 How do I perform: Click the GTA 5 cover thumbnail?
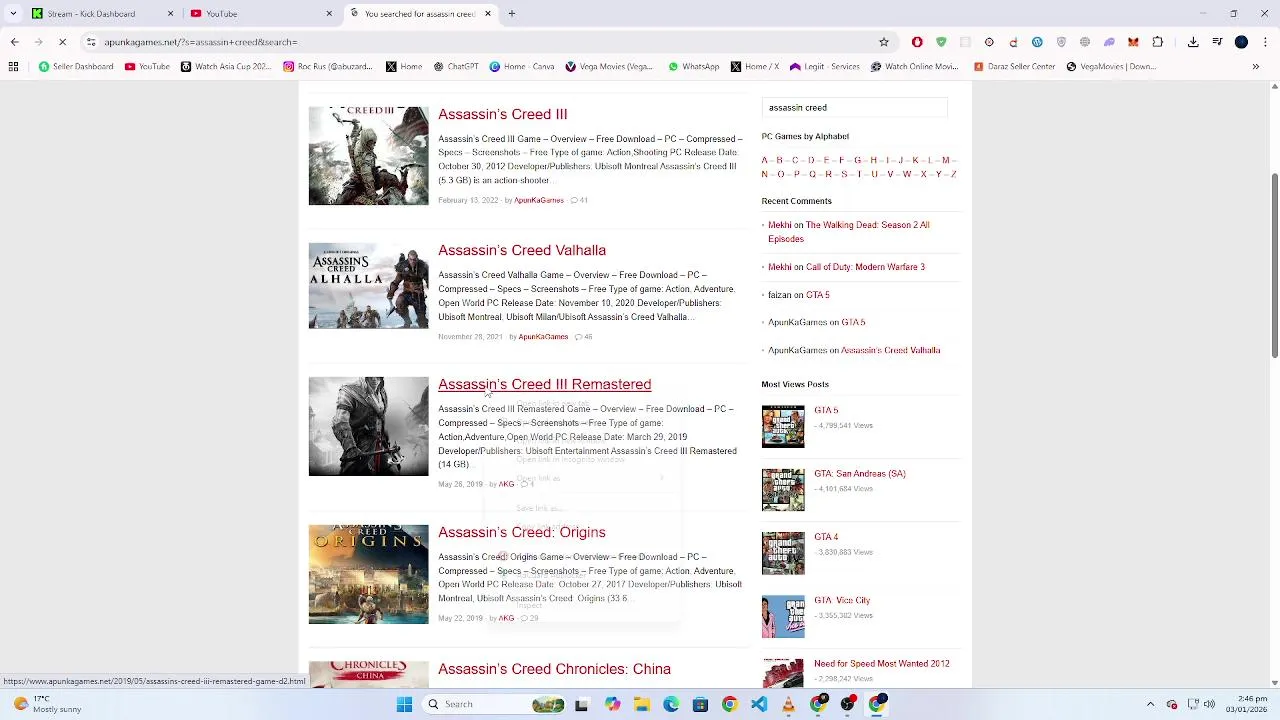[783, 426]
